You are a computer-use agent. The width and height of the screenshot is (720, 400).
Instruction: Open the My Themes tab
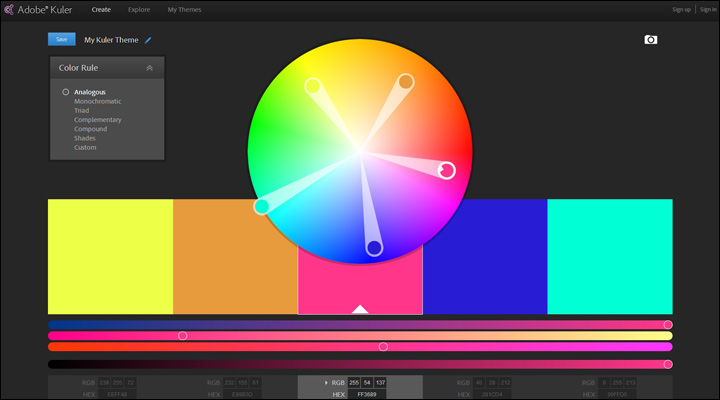click(184, 9)
